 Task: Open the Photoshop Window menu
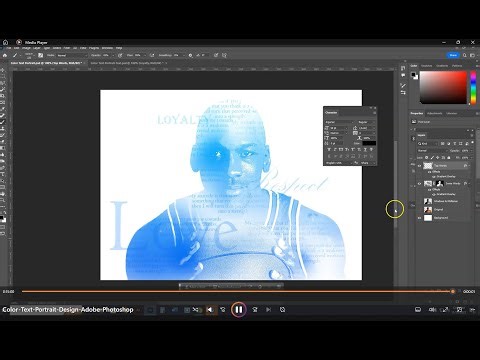107,48
